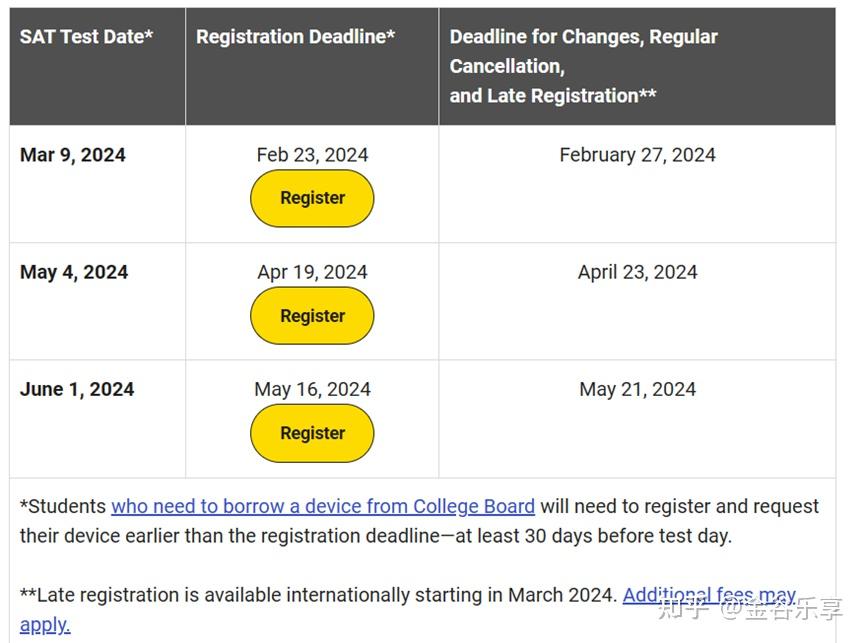Click the February 27, 2024 late deadline
Image resolution: width=865 pixels, height=643 pixels.
coord(637,155)
